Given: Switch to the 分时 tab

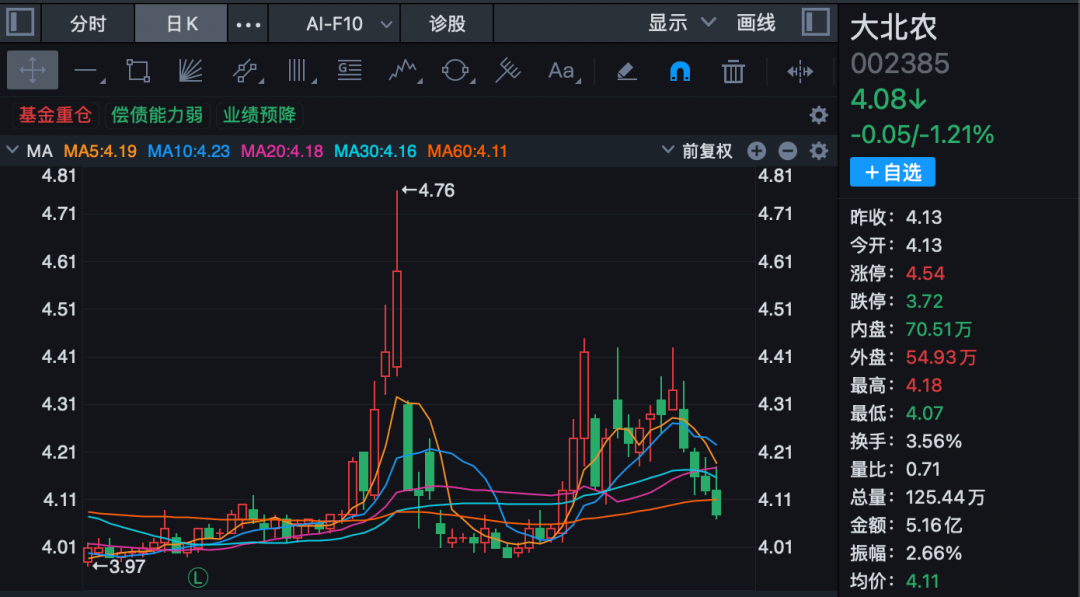Looking at the screenshot, I should pyautogui.click(x=87, y=22).
